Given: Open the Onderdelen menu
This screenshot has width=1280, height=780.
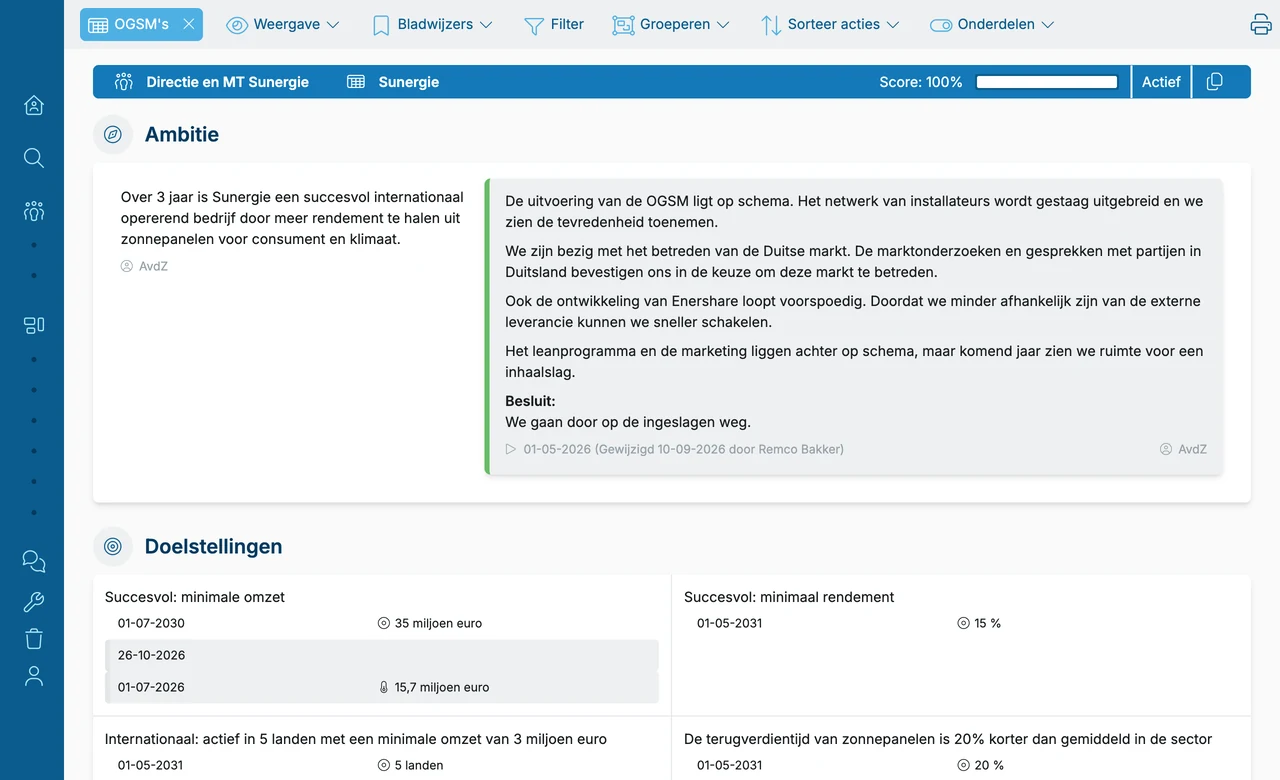Looking at the screenshot, I should pyautogui.click(x=992, y=24).
